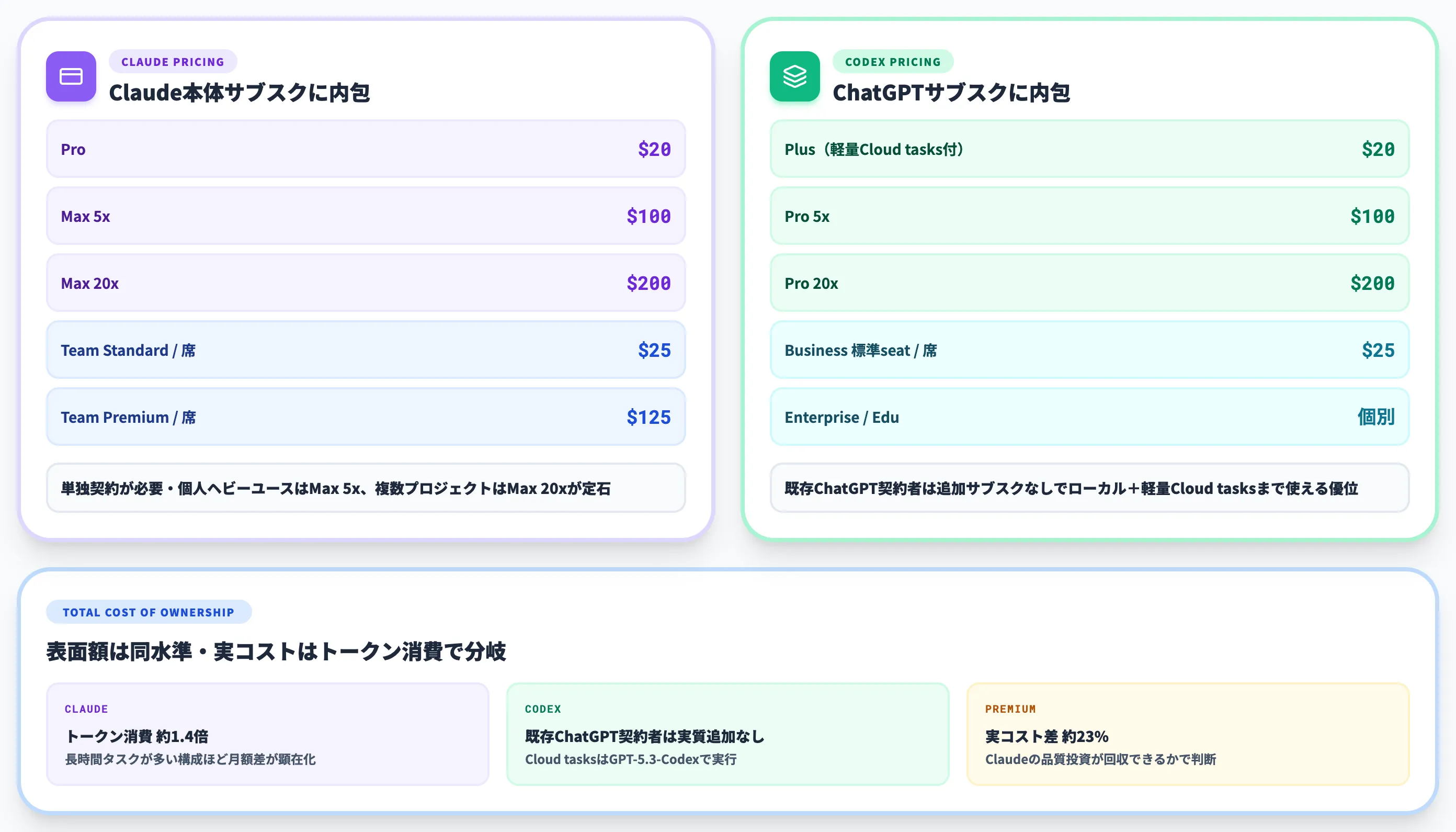This screenshot has width=1456, height=832.
Task: Click the Enterprise value '個別'
Action: [x=1376, y=417]
